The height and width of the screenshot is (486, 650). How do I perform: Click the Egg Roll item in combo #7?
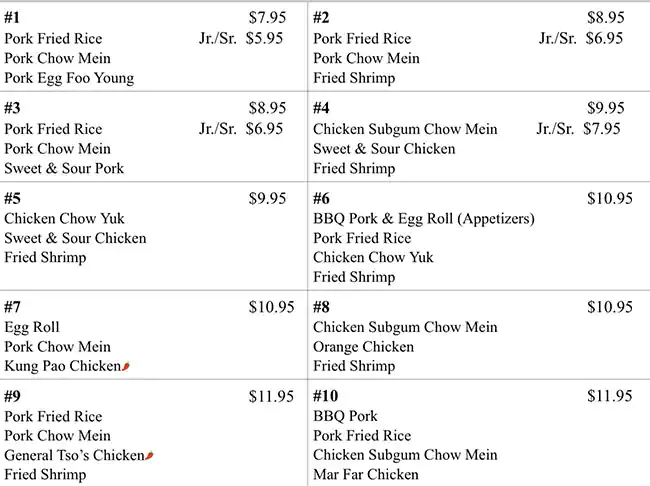[32, 327]
